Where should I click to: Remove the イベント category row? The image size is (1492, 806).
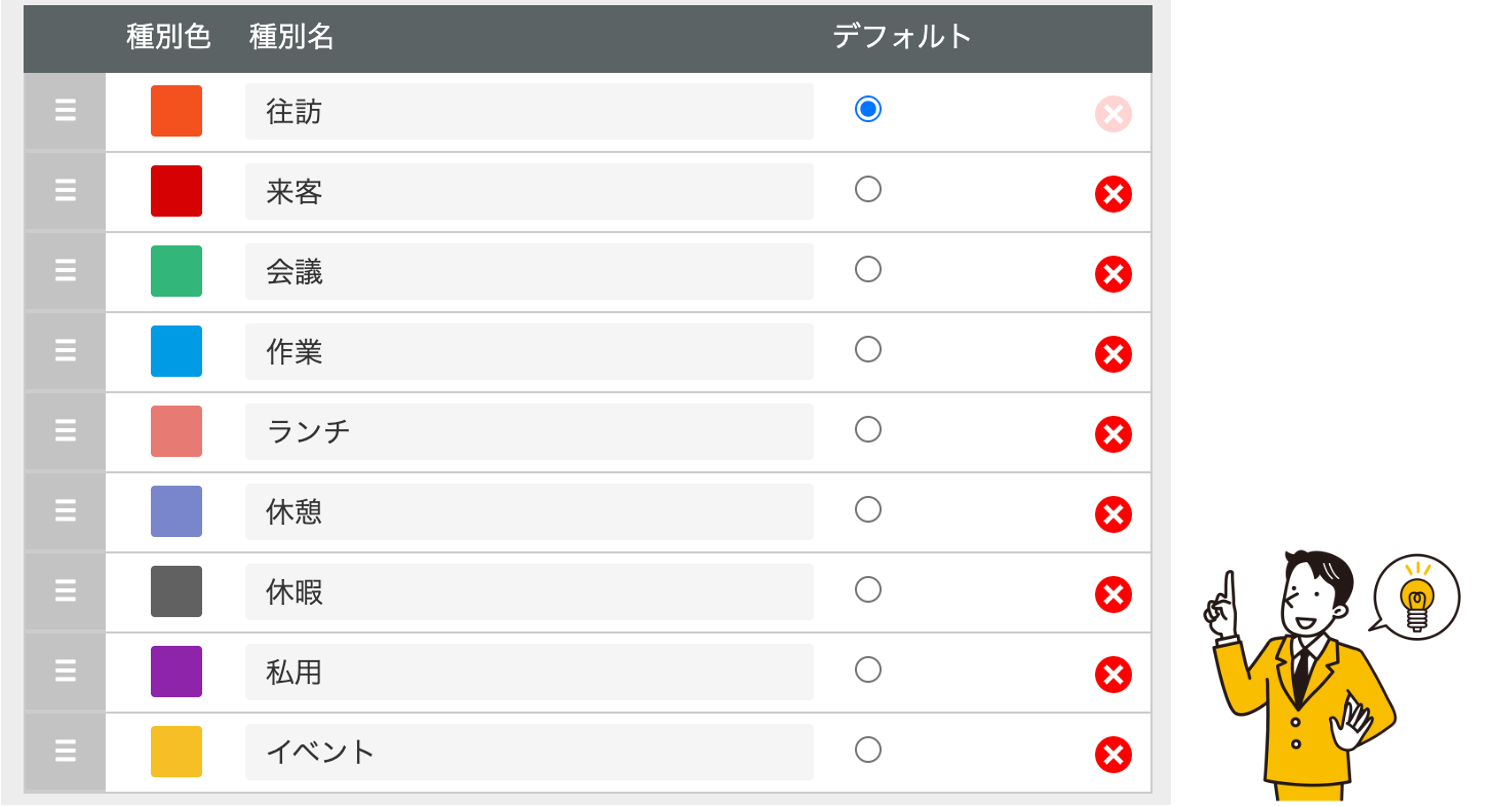coord(1113,754)
